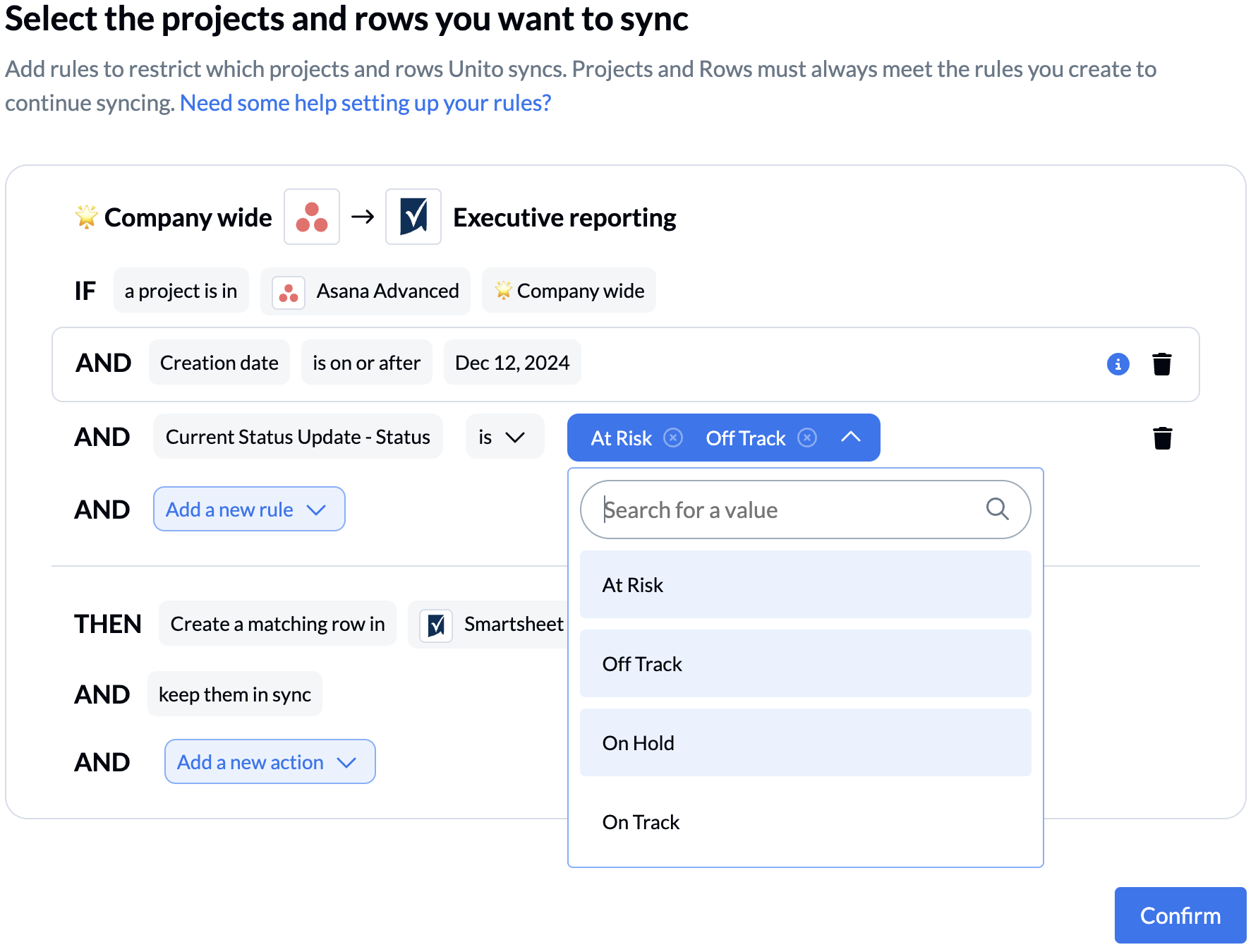Viewport: 1258px width, 952px height.
Task: Expand the 'Add a new rule' dropdown
Action: [x=248, y=509]
